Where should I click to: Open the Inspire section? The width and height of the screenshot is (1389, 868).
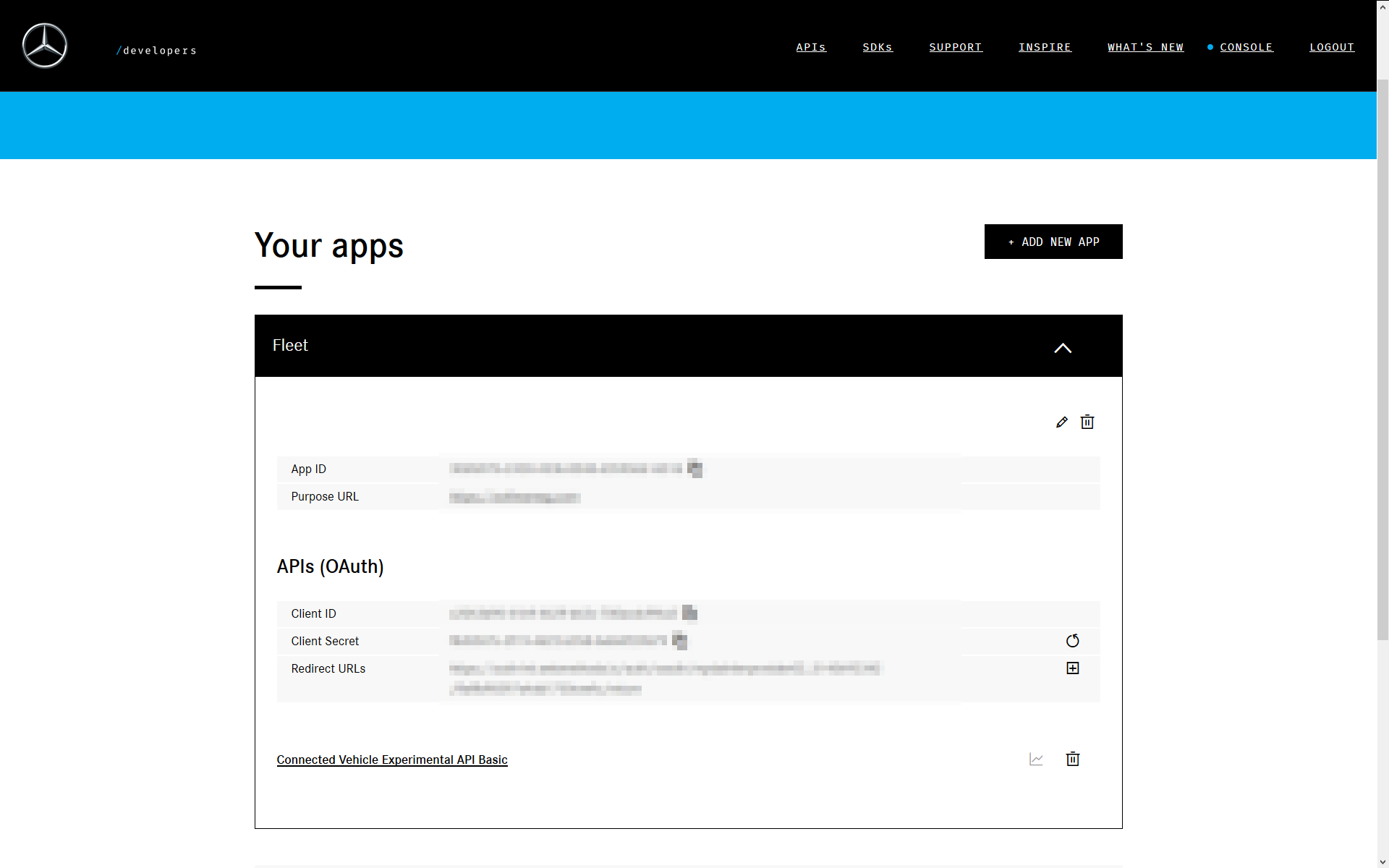pyautogui.click(x=1045, y=47)
